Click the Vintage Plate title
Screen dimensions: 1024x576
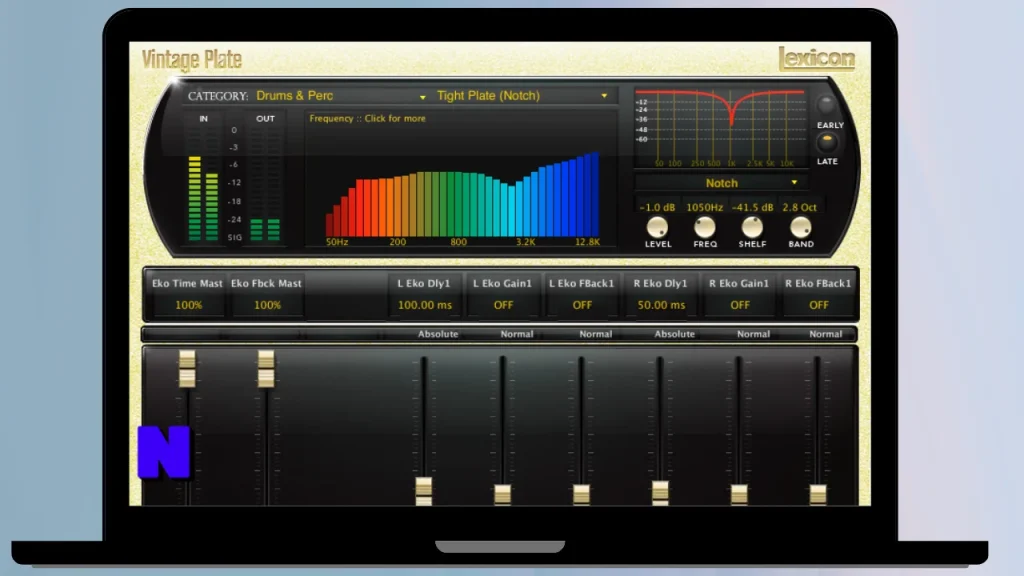click(191, 59)
